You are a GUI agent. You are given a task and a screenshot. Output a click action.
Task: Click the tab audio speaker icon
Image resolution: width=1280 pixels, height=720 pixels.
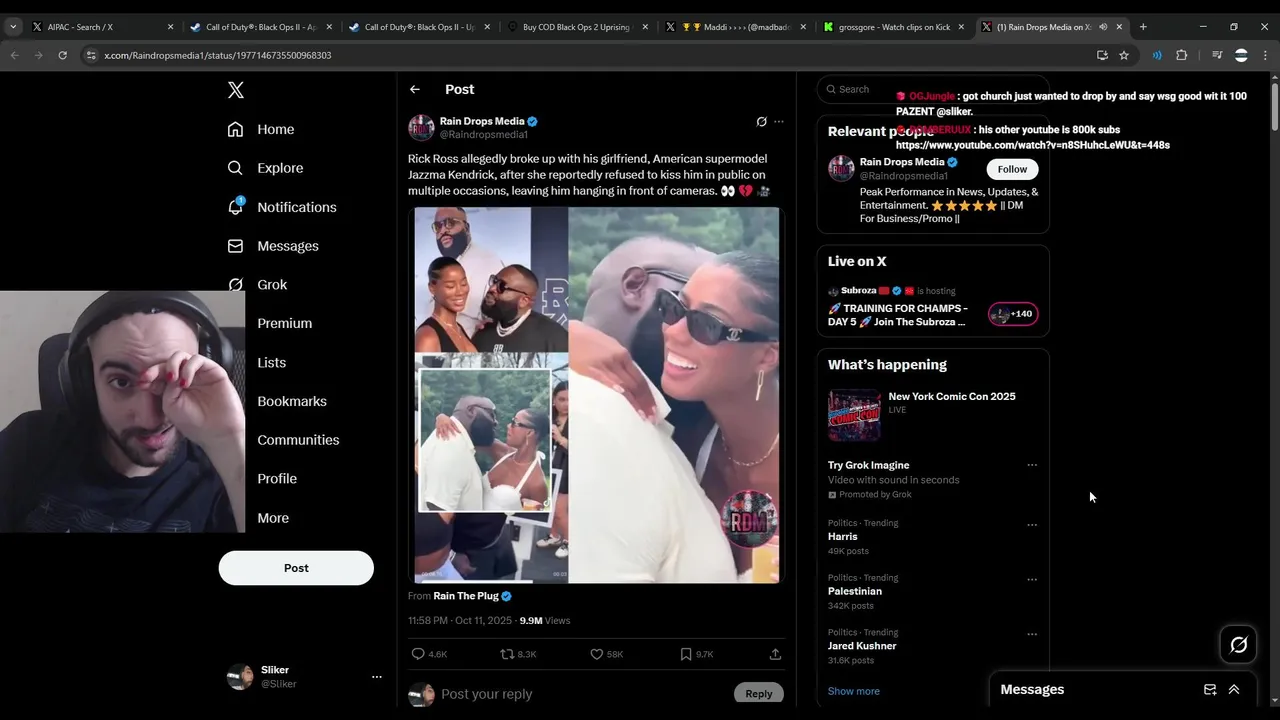[1104, 27]
